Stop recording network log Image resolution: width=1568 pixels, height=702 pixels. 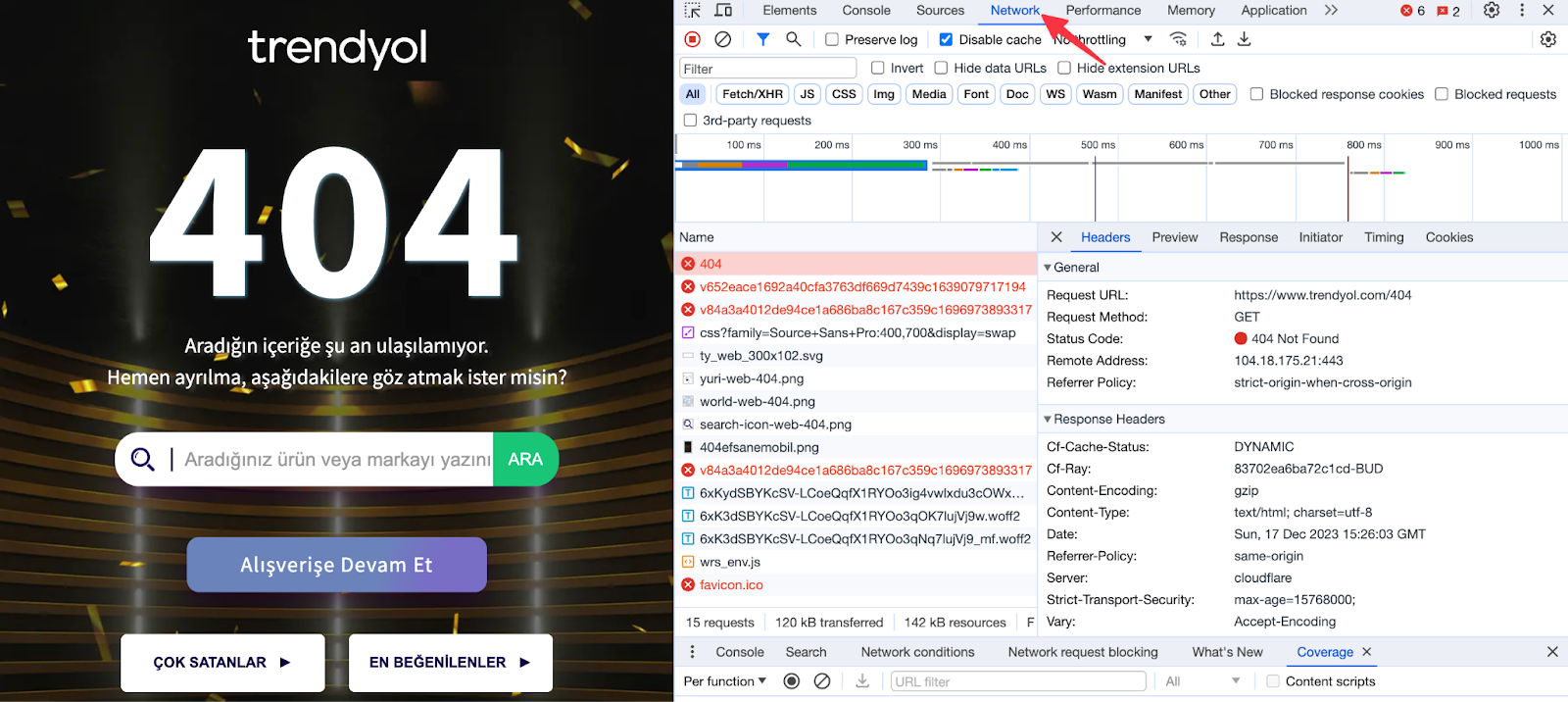click(x=693, y=39)
